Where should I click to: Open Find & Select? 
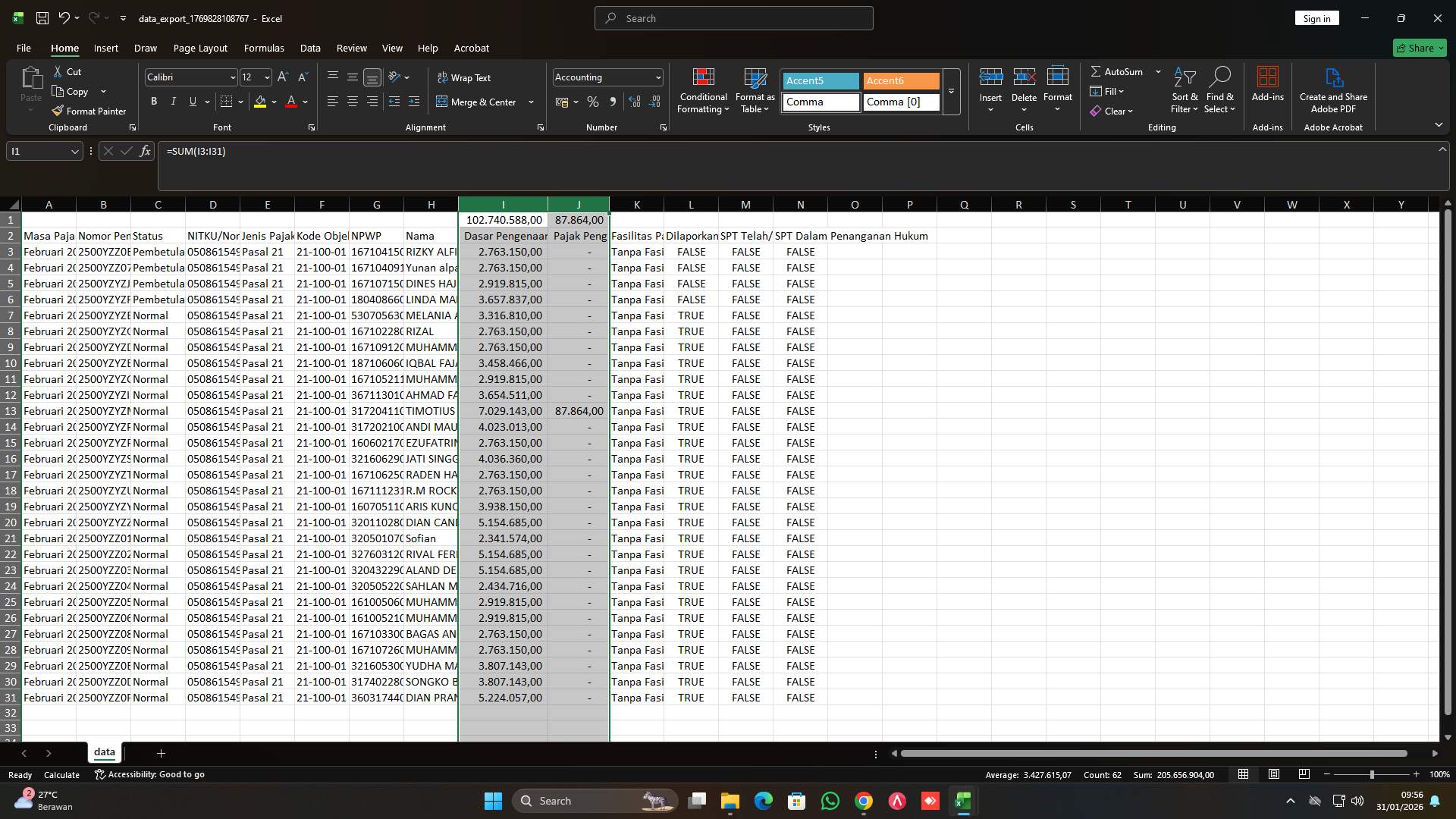[1219, 89]
